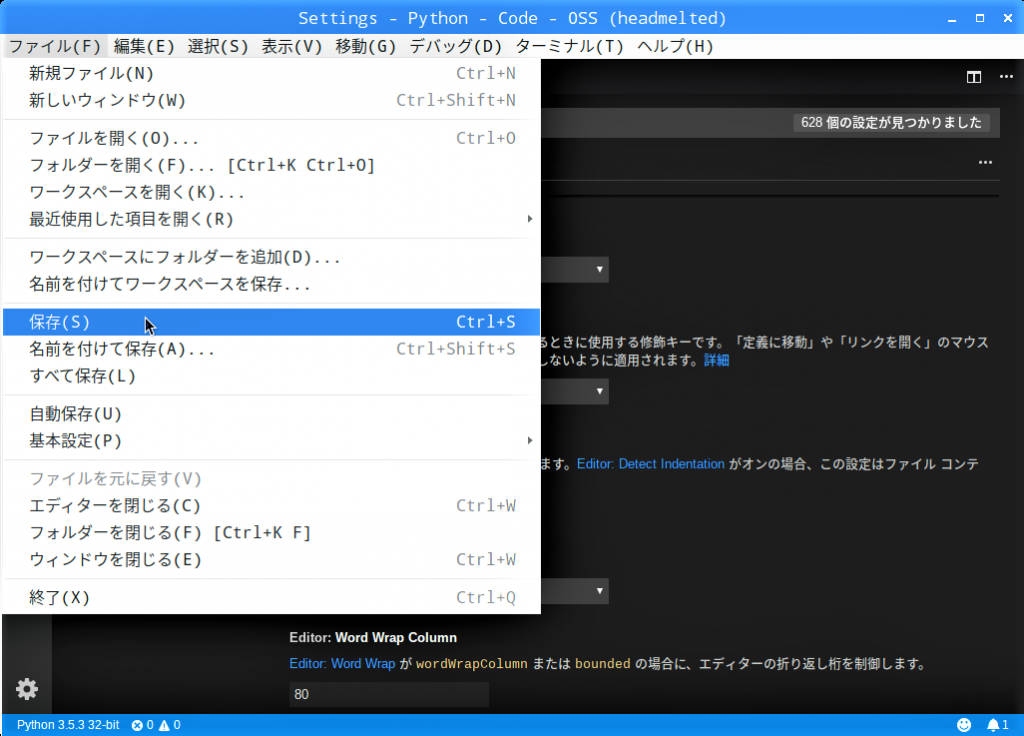Image resolution: width=1024 pixels, height=736 pixels.
Task: Open the 選択(S) menu
Action: 218,46
